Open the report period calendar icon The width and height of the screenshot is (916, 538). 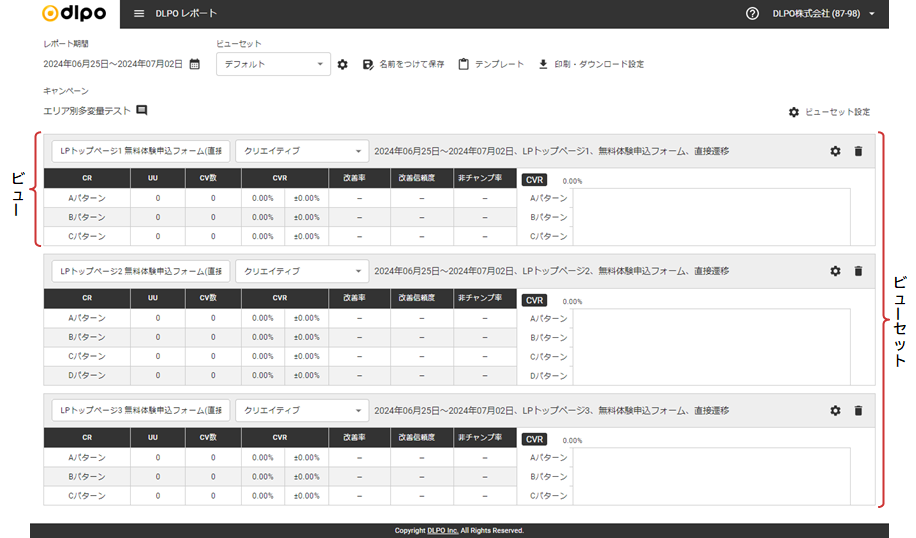pos(195,64)
